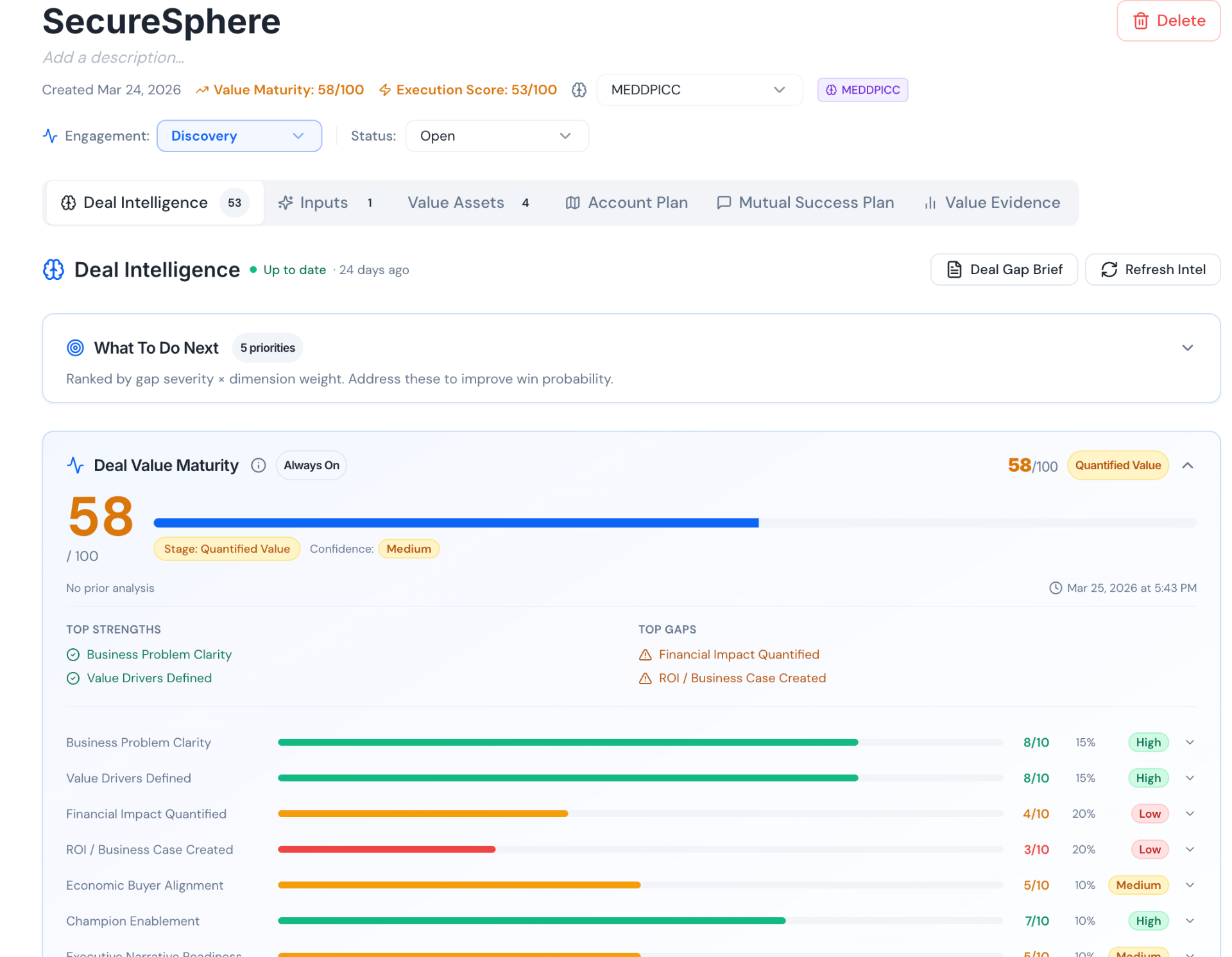This screenshot has width=1232, height=957.
Task: Open the Engagement Discovery dropdown
Action: (x=239, y=136)
